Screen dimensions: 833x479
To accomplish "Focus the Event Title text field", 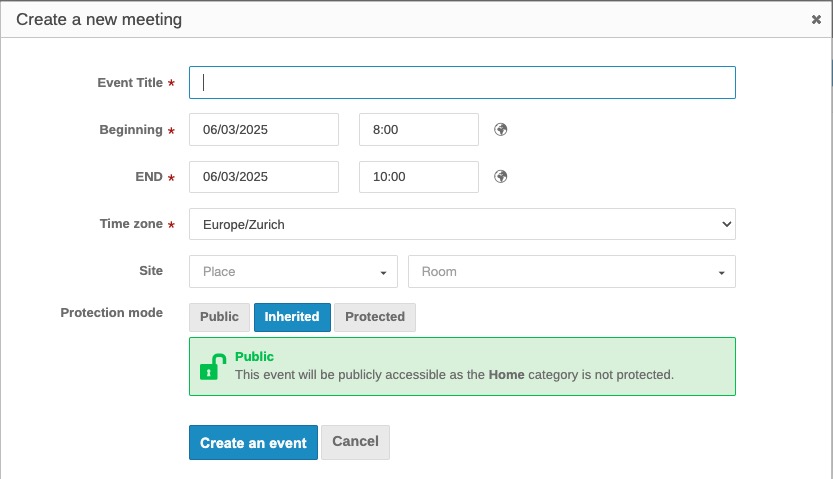I will [x=462, y=83].
